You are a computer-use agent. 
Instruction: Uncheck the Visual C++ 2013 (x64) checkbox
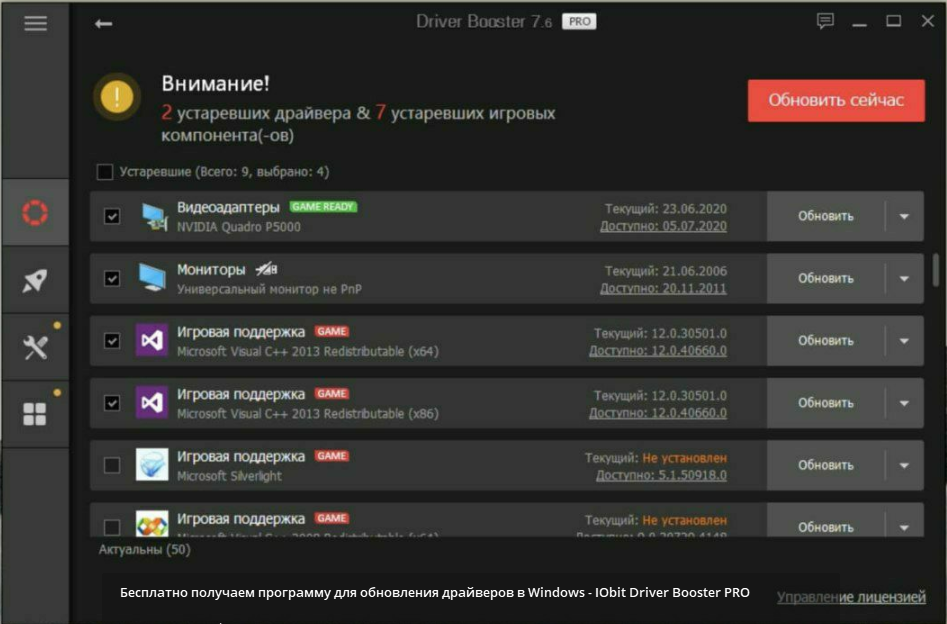click(x=112, y=341)
